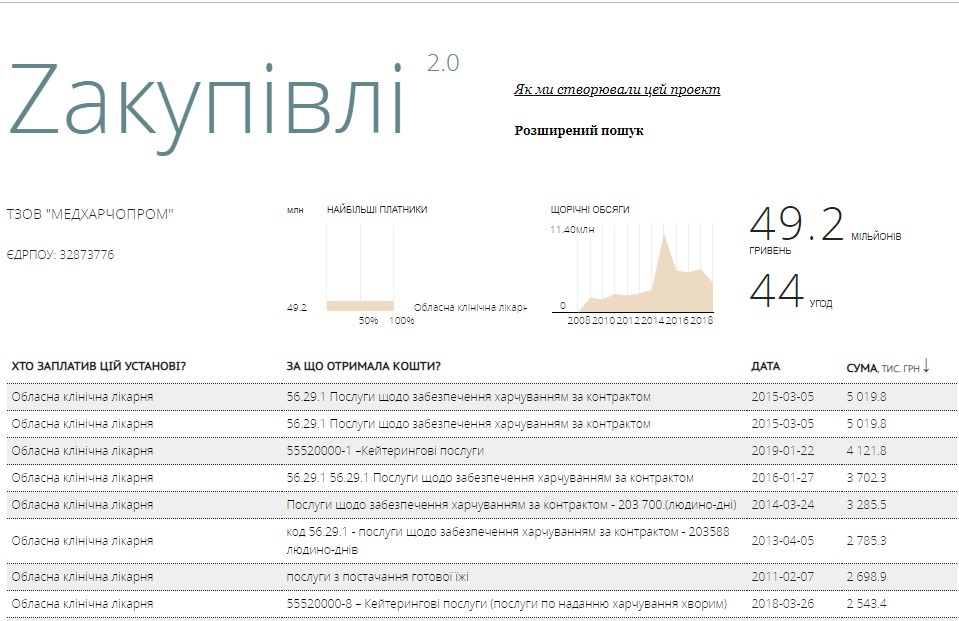Click the ТЗОВ "МЕДХАРЧОПРОМ" company name
The width and height of the screenshot is (959, 621).
(90, 215)
